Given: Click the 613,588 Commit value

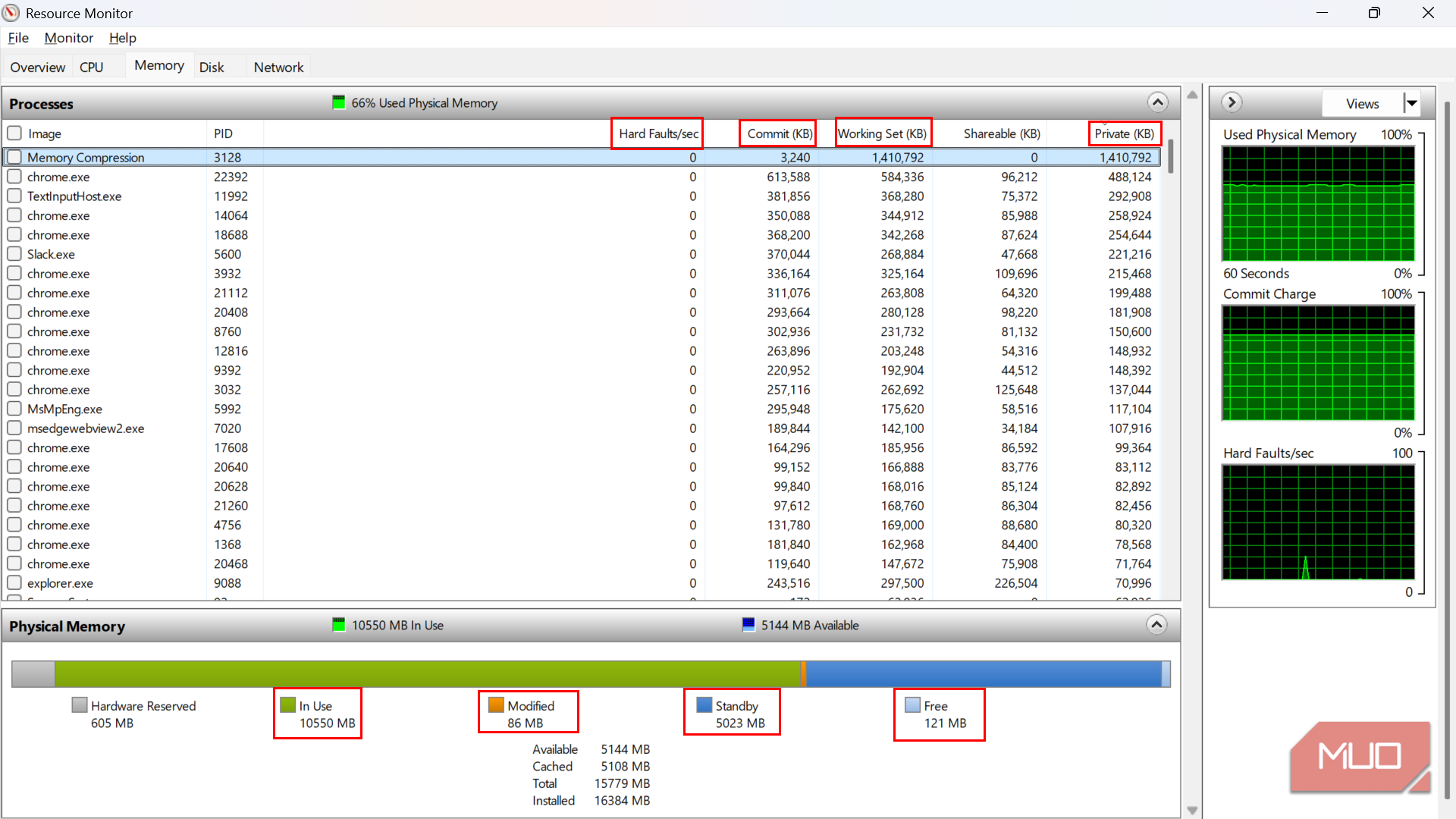Looking at the screenshot, I should (x=788, y=177).
